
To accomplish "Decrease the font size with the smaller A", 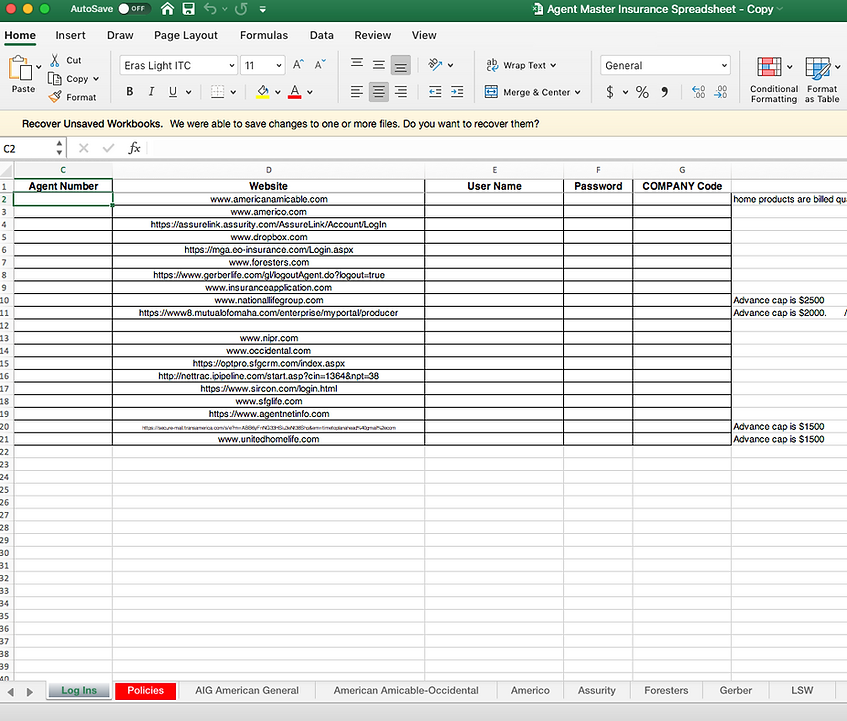I will click(x=320, y=65).
